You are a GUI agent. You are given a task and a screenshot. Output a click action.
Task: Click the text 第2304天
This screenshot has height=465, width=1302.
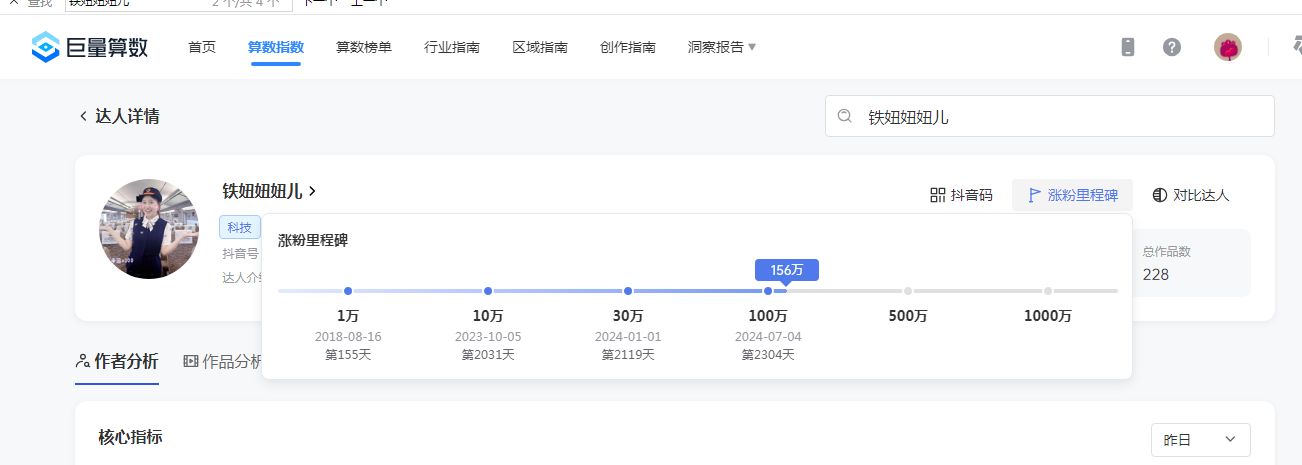(x=768, y=354)
